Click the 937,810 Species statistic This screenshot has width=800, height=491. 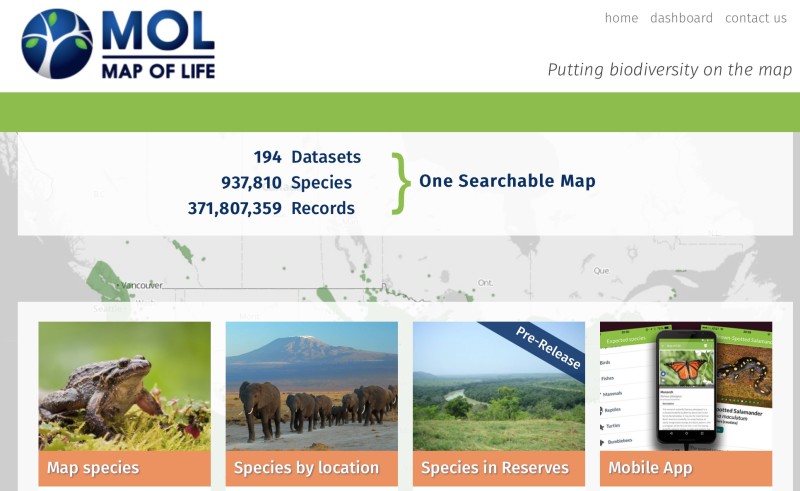tap(286, 182)
